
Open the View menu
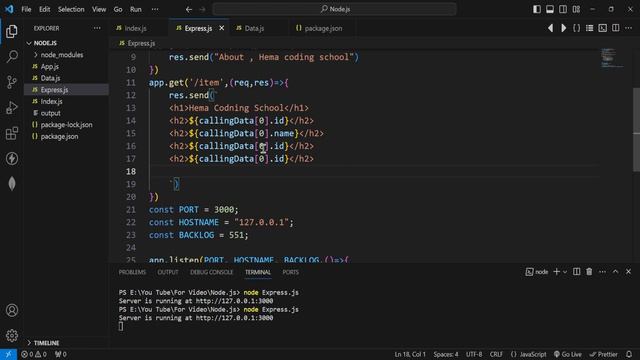[99, 9]
